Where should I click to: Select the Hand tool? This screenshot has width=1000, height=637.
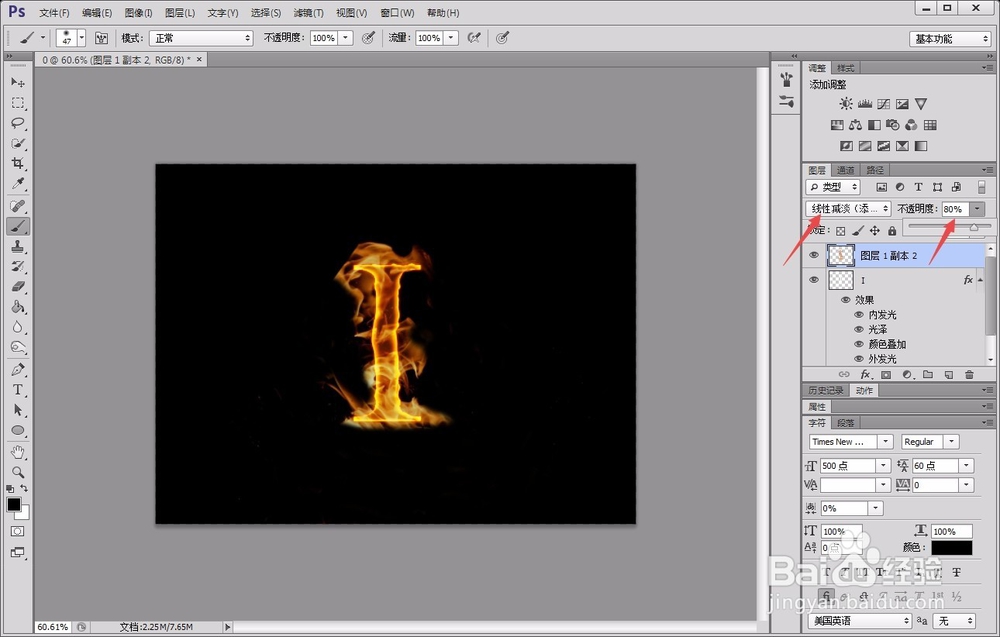click(18, 452)
